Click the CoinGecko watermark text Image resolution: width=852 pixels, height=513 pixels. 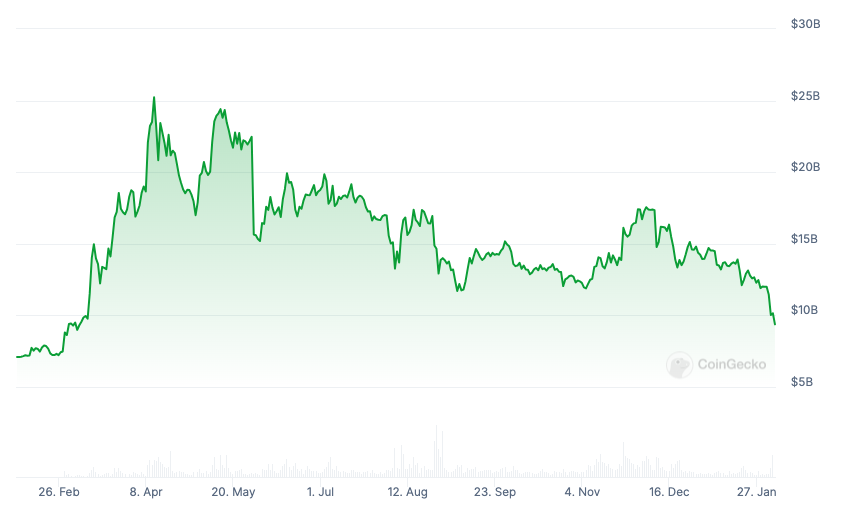click(x=731, y=365)
